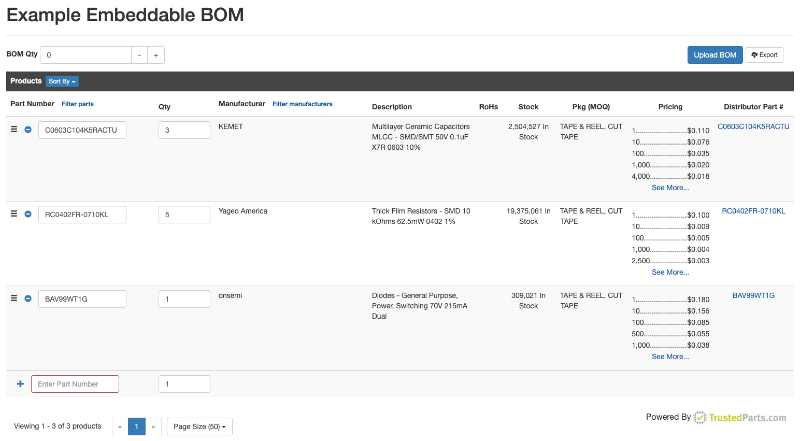Image resolution: width=800 pixels, height=441 pixels.
Task: Click the KEMET manufacturer text
Action: [x=231, y=127]
